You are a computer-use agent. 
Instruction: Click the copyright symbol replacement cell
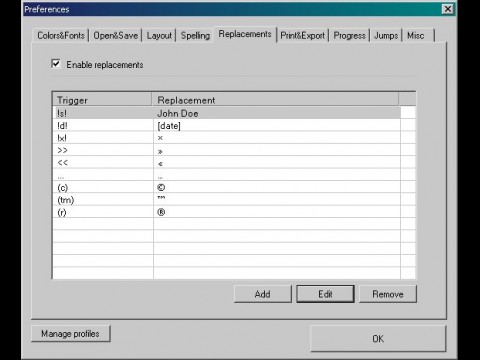[277, 187]
